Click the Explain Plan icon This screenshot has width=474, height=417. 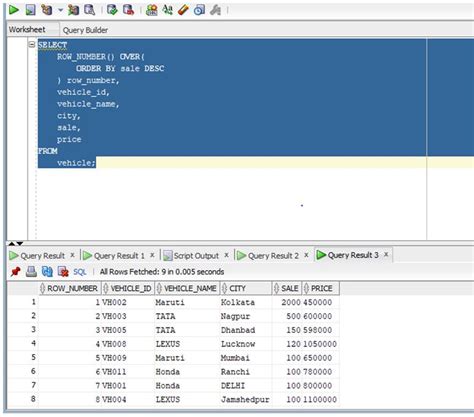point(47,10)
